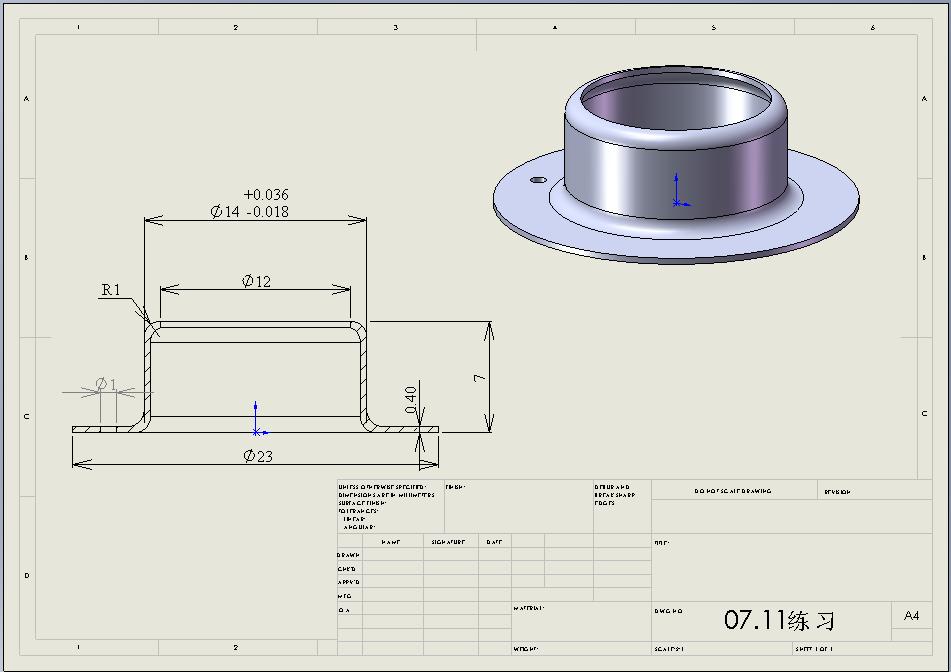The width and height of the screenshot is (951, 672).
Task: Click zone label 6 on the border
Action: tap(873, 27)
